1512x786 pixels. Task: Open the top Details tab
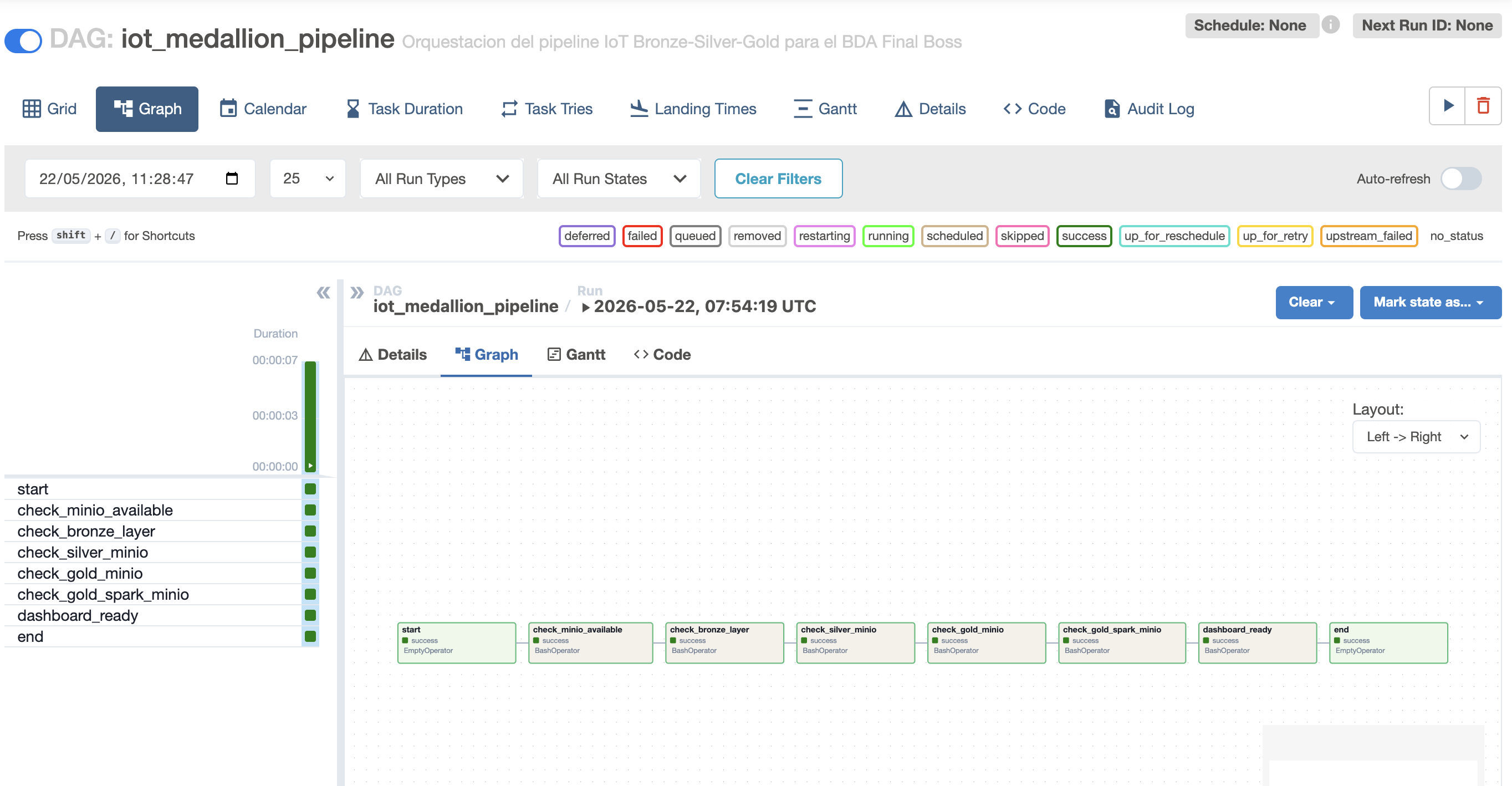931,109
